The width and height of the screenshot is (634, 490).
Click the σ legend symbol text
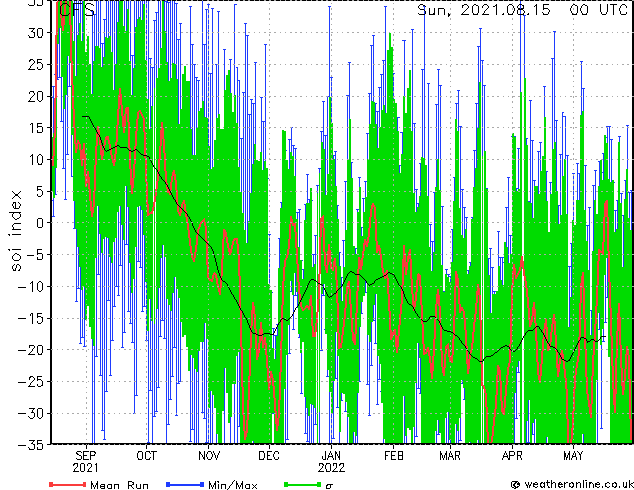(329, 486)
